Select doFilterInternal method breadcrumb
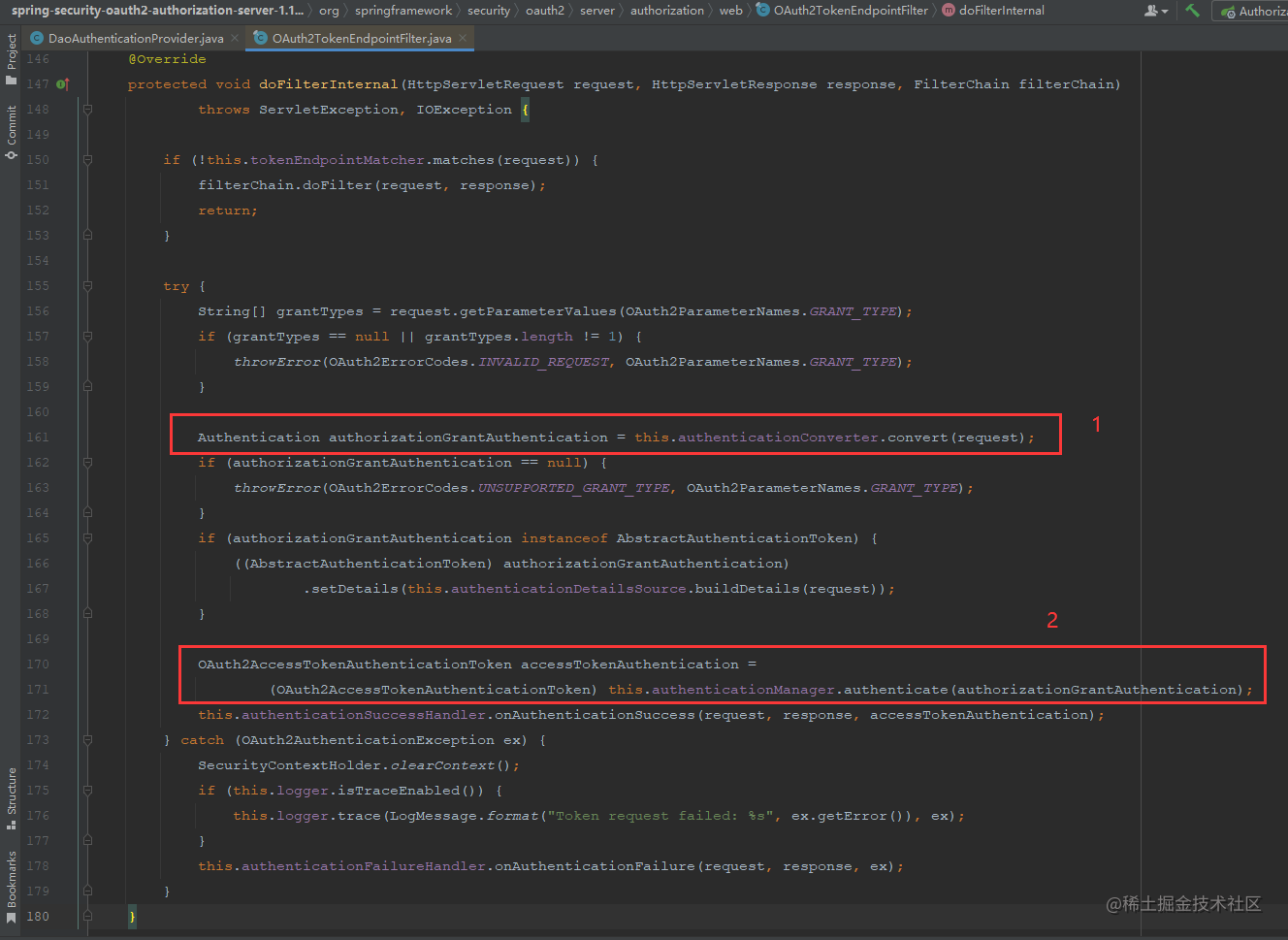The image size is (1288, 940). pos(993,11)
